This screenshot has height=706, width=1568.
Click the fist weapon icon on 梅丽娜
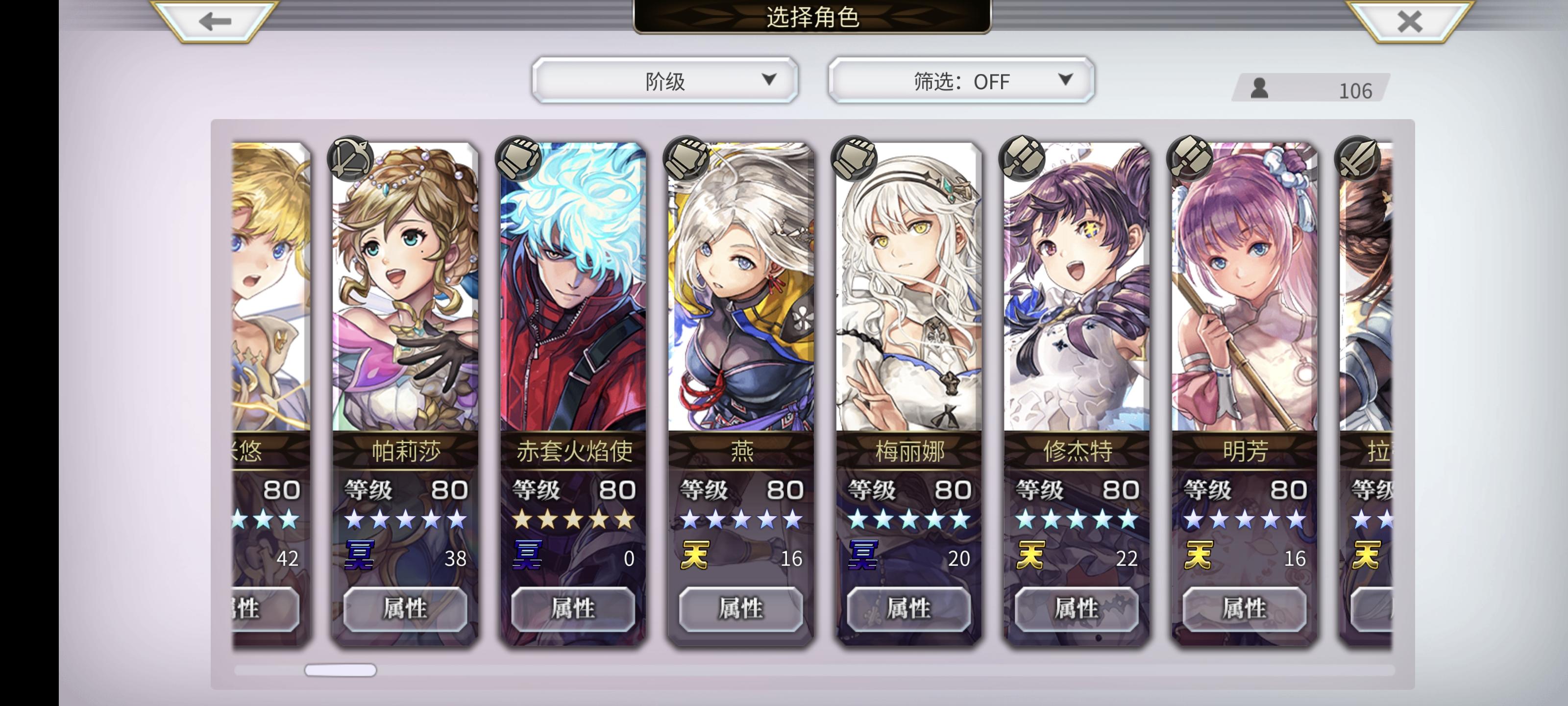(x=854, y=158)
